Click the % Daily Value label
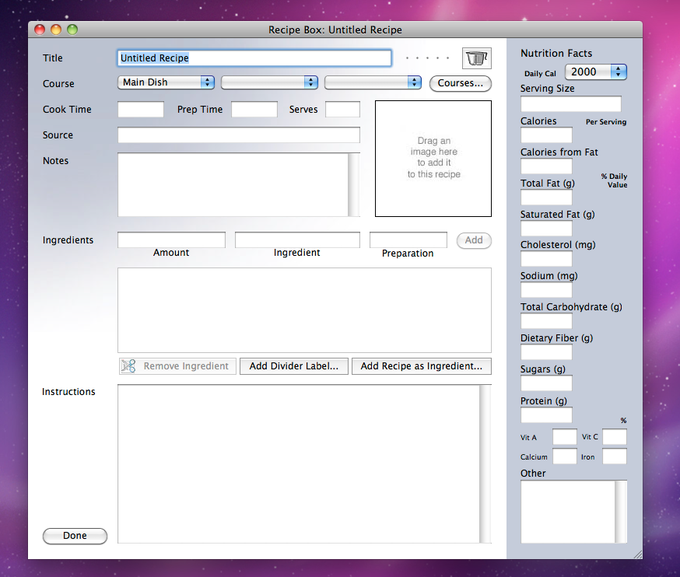 point(615,180)
